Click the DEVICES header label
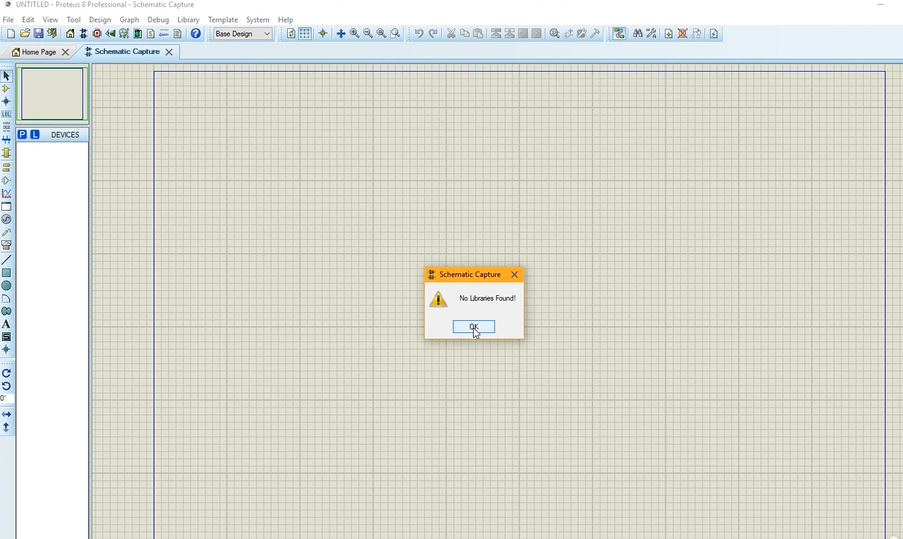Screen dimensions: 903x539 (x=65, y=135)
